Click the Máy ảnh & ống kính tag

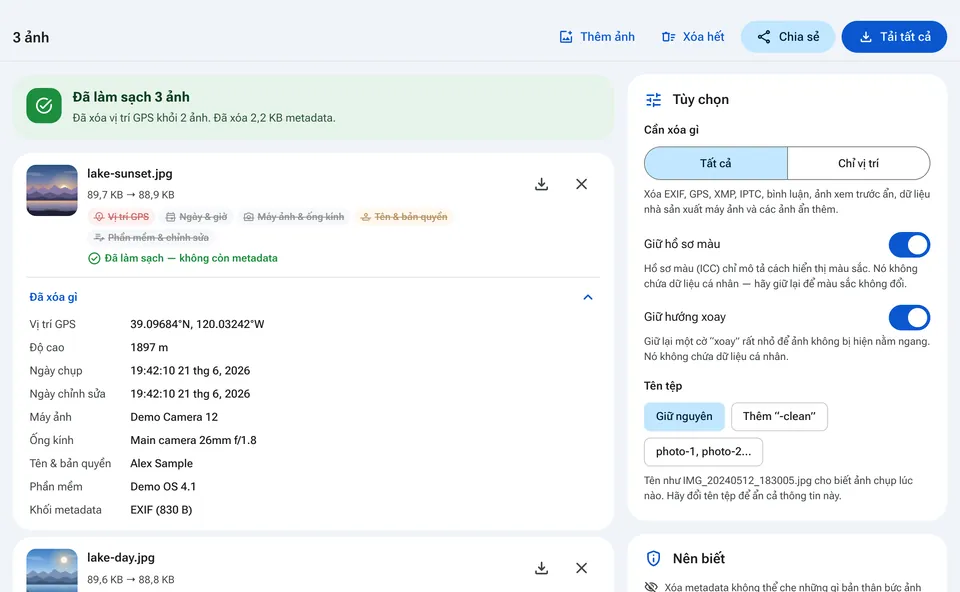pos(293,217)
